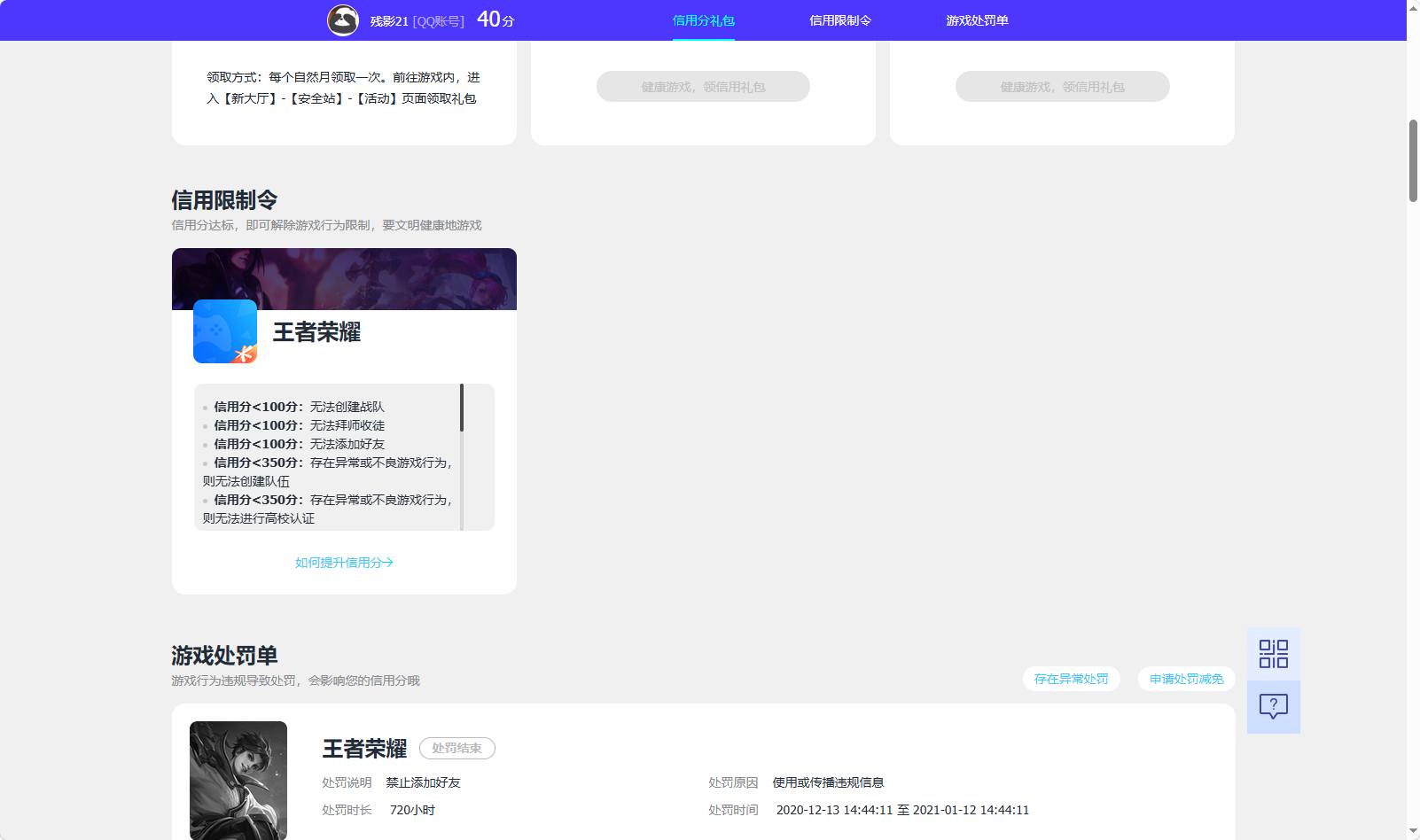Image resolution: width=1420 pixels, height=840 pixels.
Task: Click the [QQ账号] label in header
Action: point(439,20)
